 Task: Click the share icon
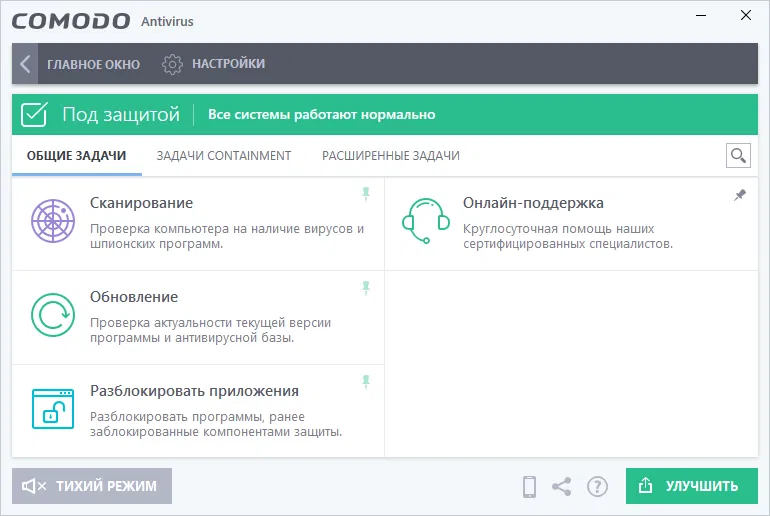pyautogui.click(x=562, y=487)
